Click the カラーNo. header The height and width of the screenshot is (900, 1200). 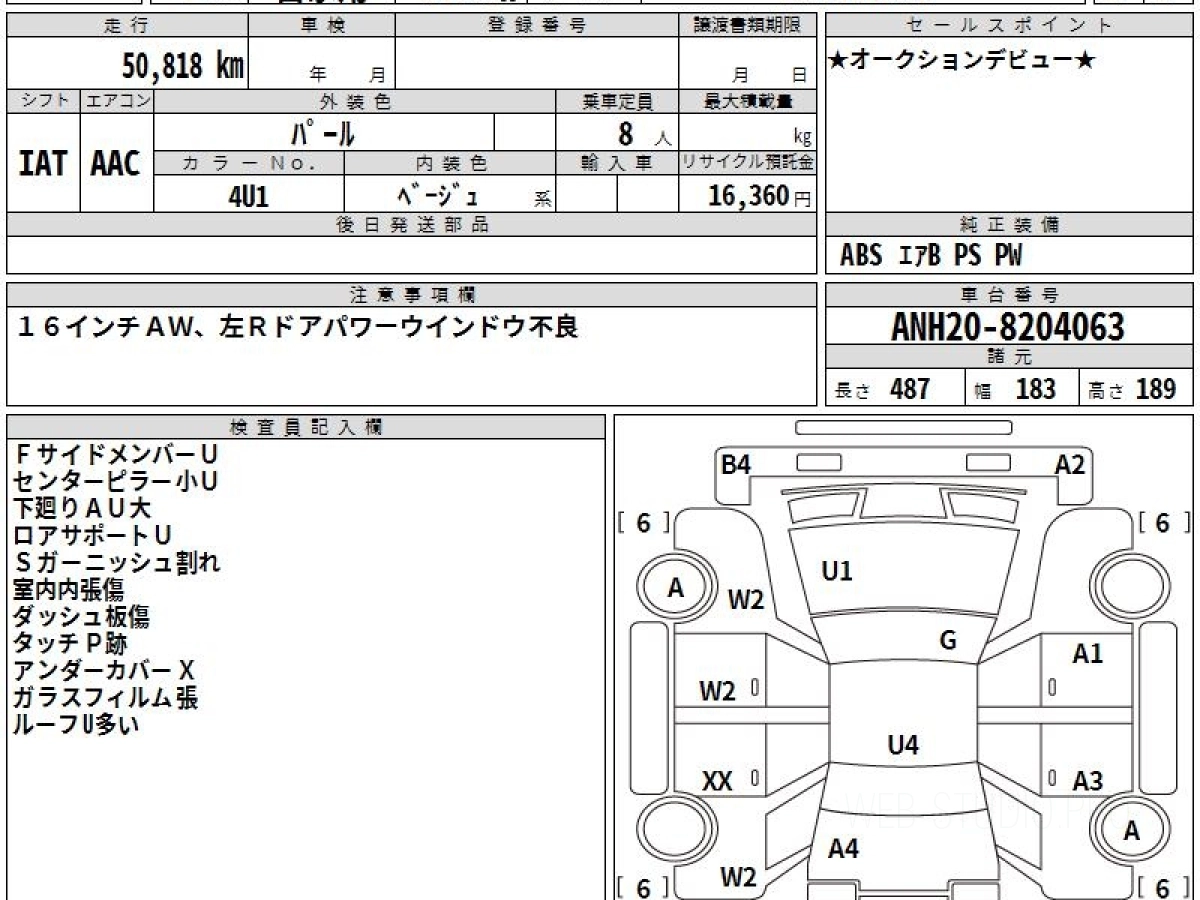pos(249,163)
